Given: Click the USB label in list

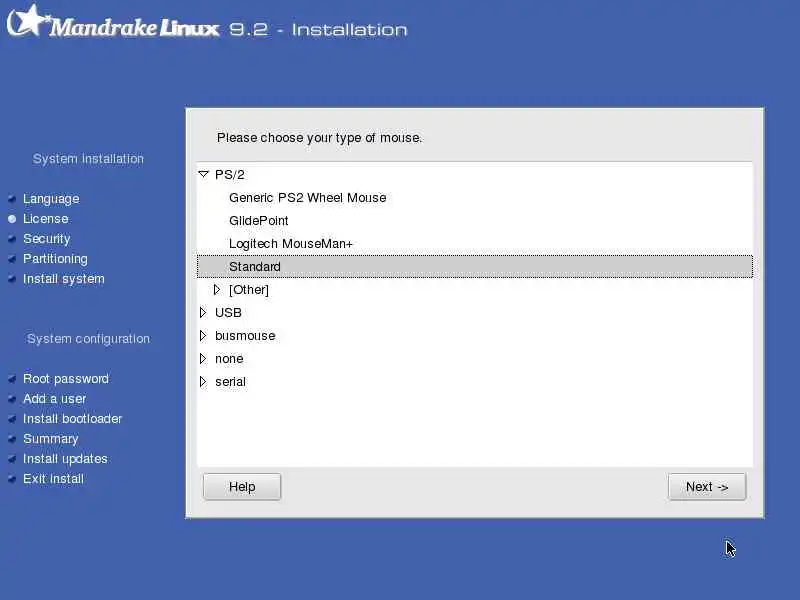Looking at the screenshot, I should pyautogui.click(x=228, y=313).
